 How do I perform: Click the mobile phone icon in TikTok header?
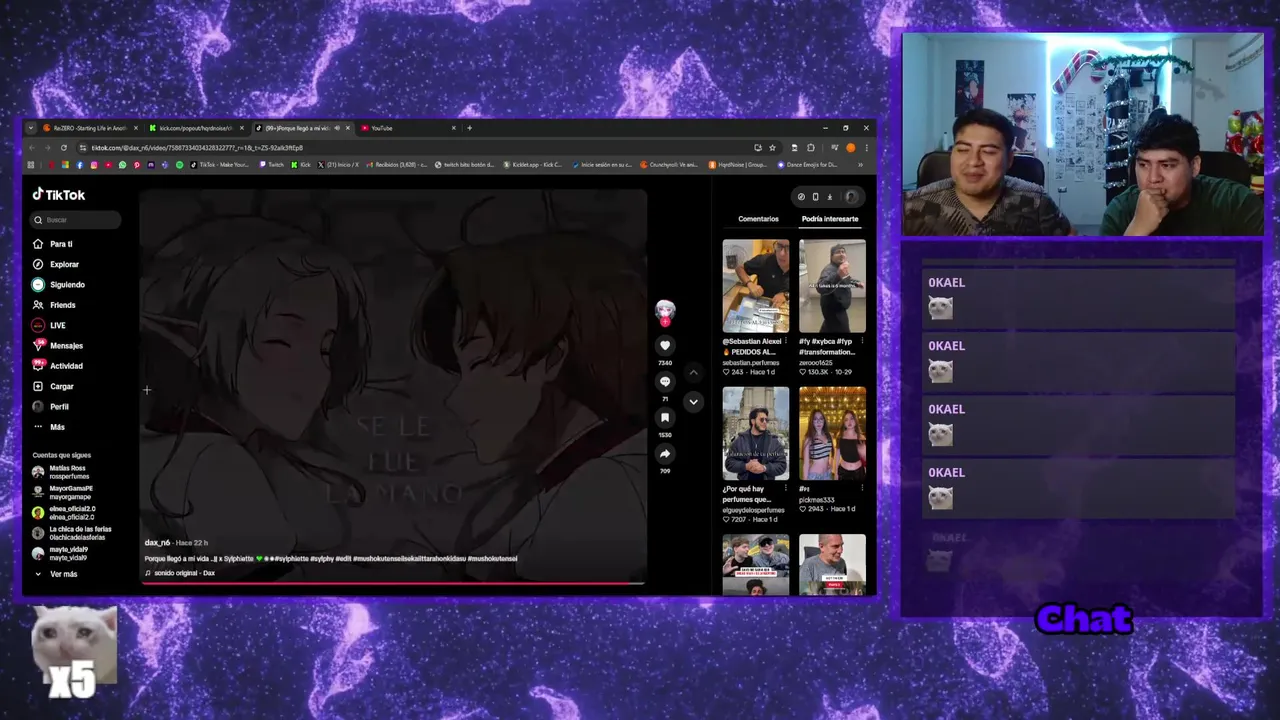[815, 197]
